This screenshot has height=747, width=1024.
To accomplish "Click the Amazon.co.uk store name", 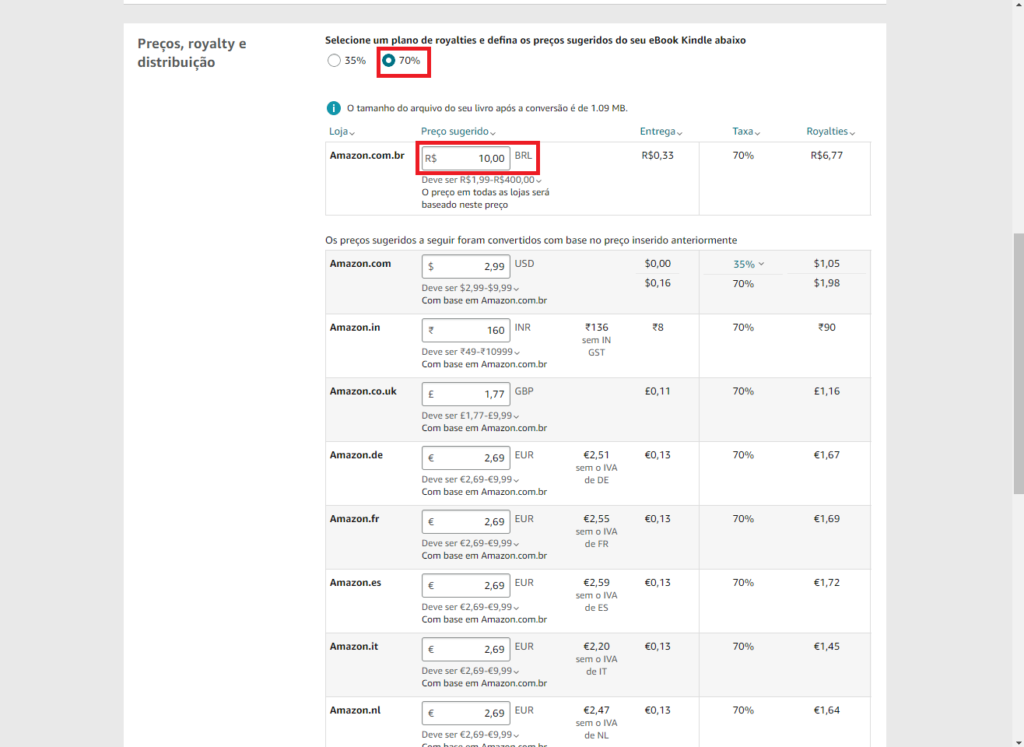I will (x=363, y=392).
